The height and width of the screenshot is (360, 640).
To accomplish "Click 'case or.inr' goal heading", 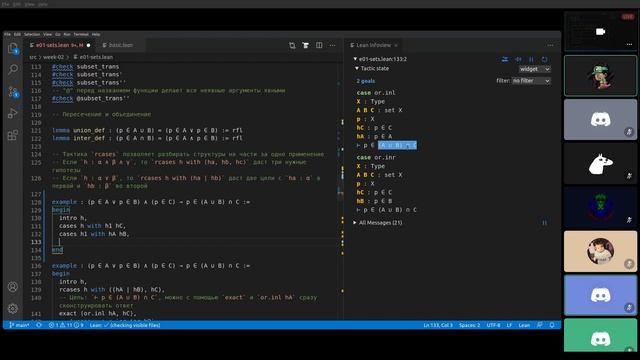I will point(376,158).
